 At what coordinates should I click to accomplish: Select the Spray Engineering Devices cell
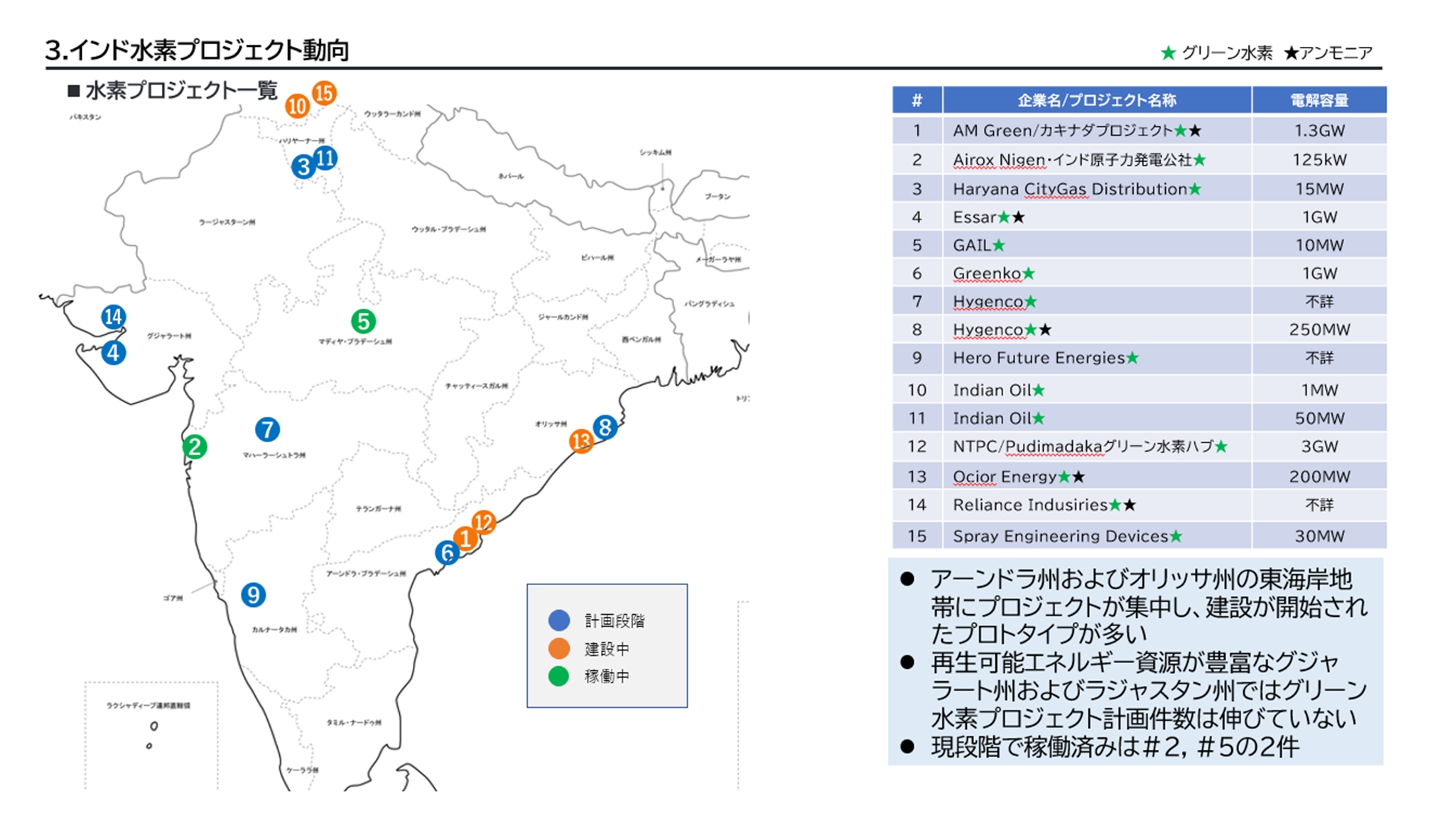click(x=1097, y=536)
